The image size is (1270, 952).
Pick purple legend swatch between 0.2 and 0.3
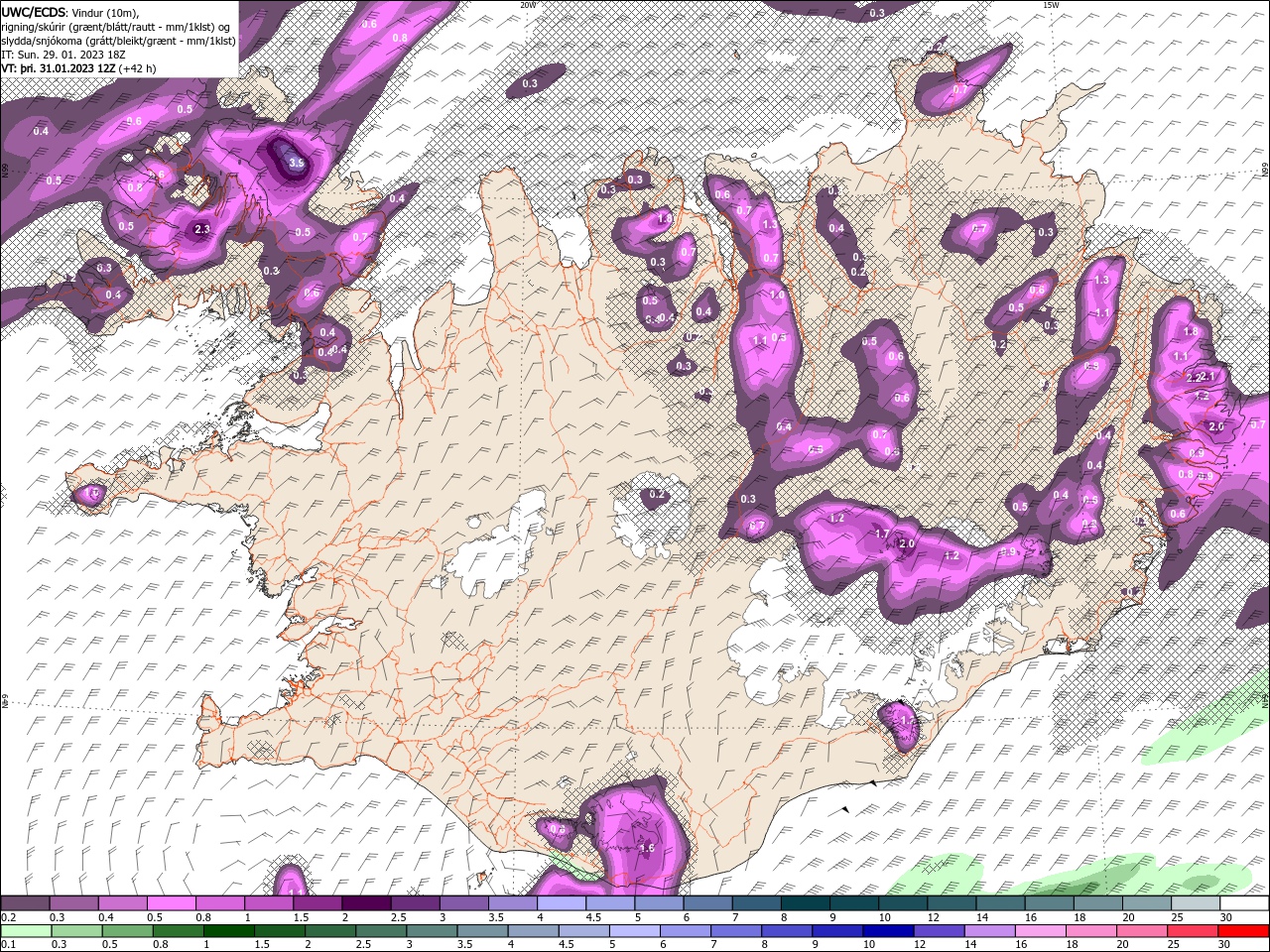tap(25, 903)
